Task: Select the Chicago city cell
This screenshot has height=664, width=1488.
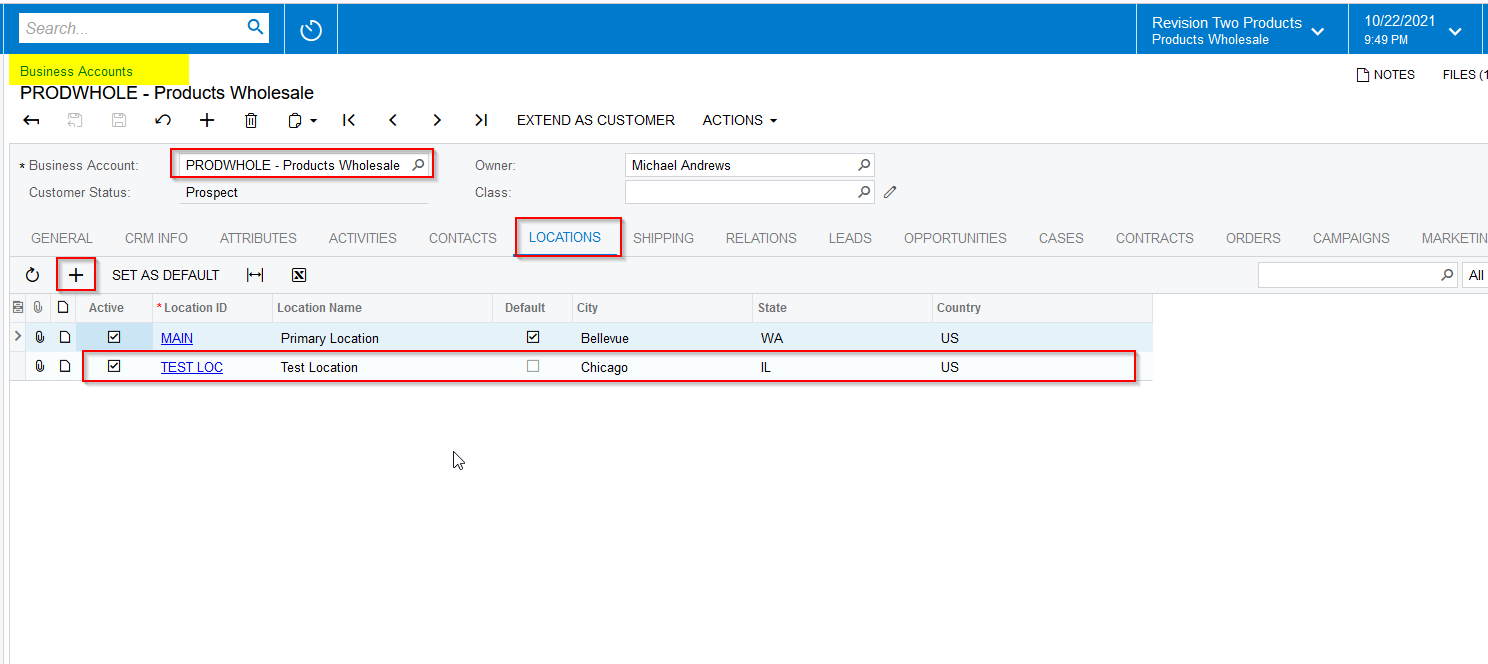Action: [x=662, y=367]
